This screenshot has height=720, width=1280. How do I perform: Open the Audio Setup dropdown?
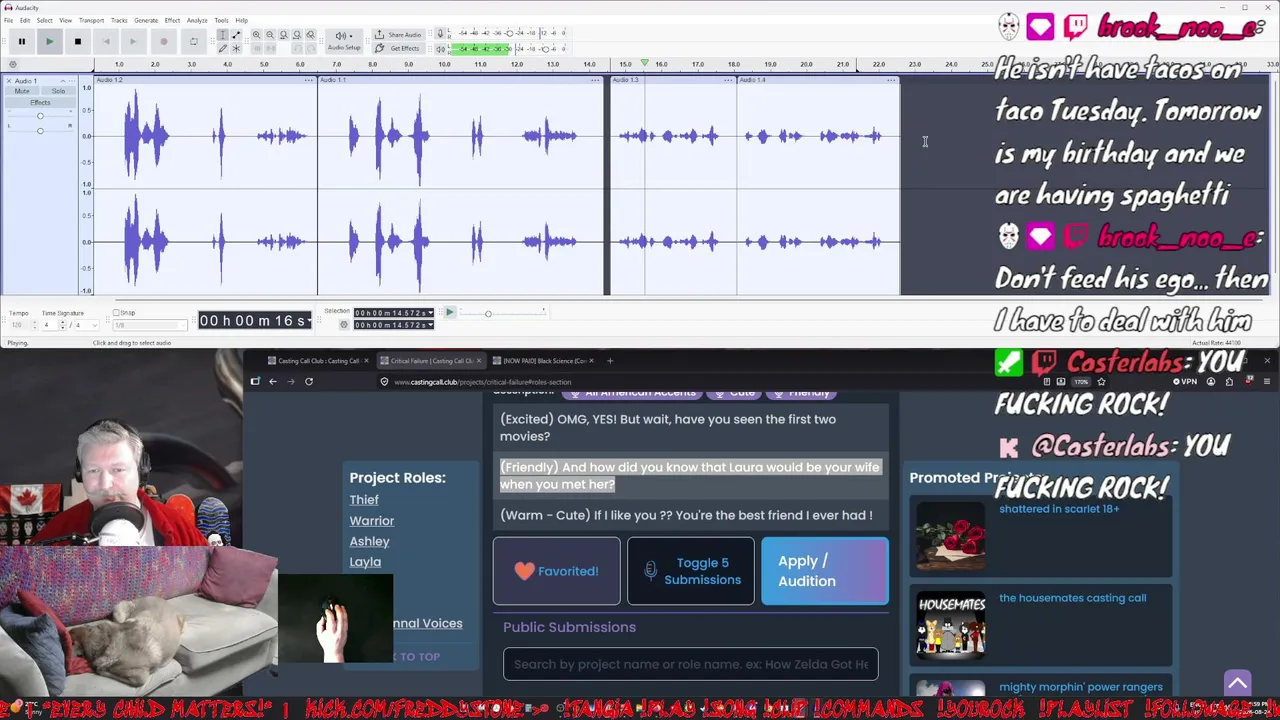click(344, 40)
